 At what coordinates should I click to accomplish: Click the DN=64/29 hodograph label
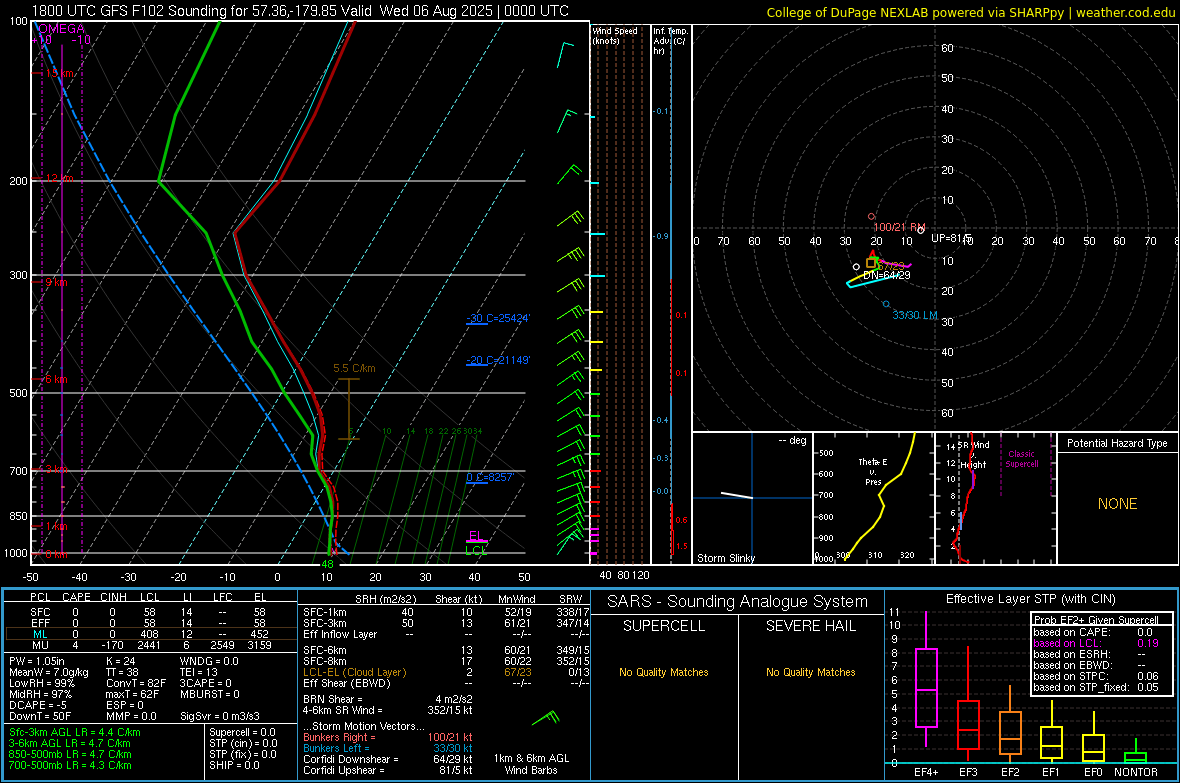coord(887,275)
